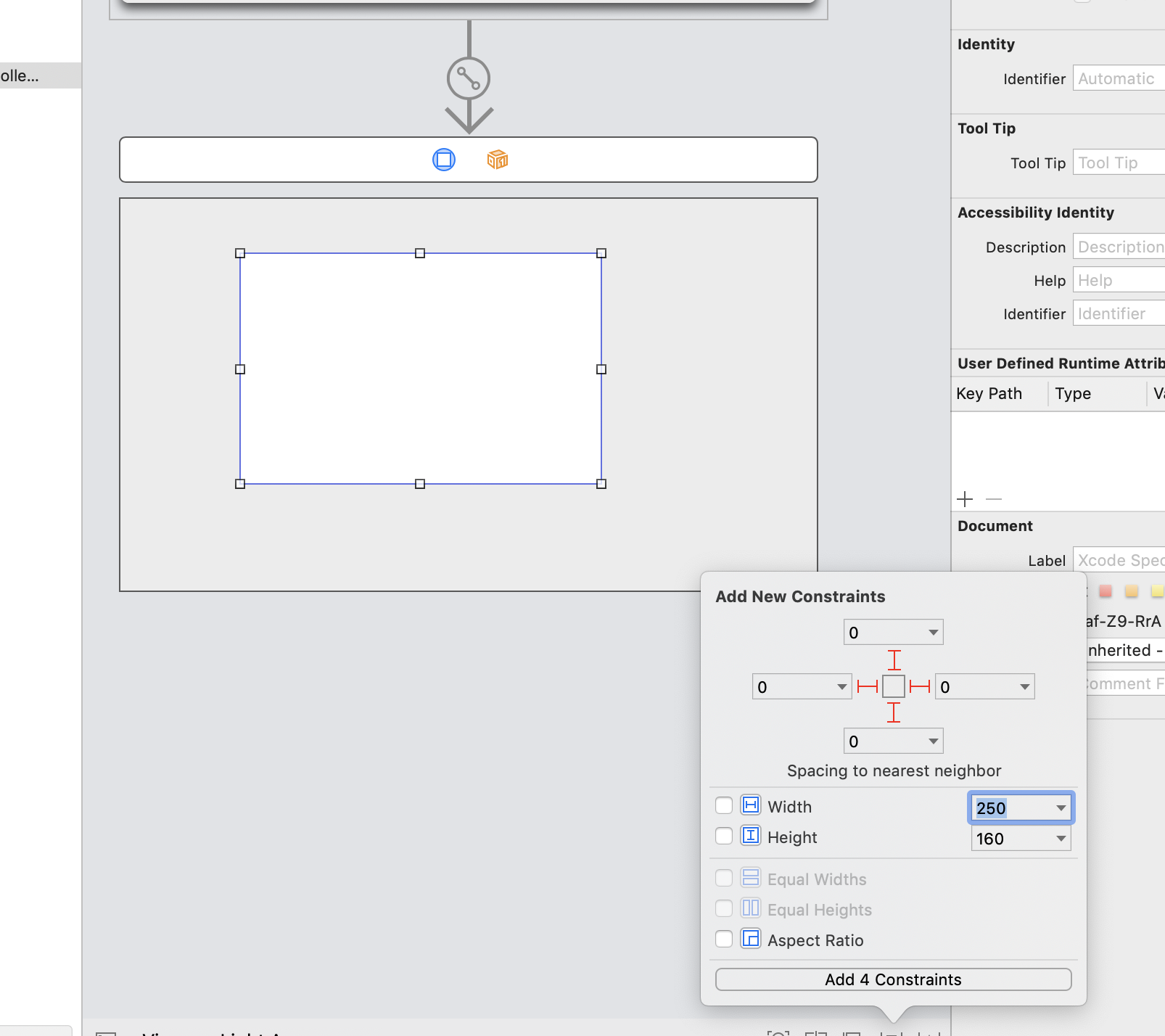Open the top spacing value dropdown
Viewport: 1165px width, 1036px height.
click(x=933, y=633)
